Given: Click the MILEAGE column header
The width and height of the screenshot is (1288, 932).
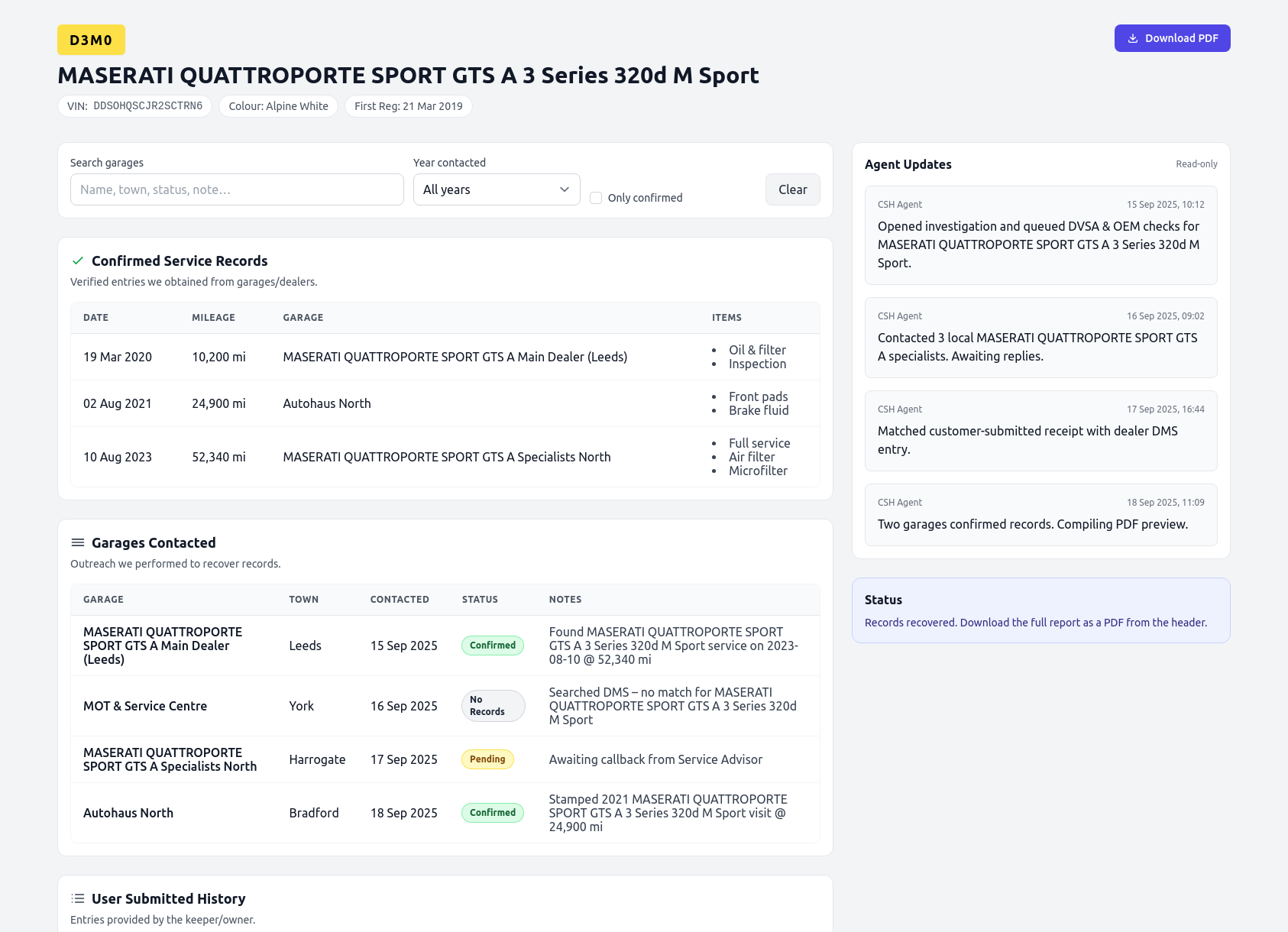Looking at the screenshot, I should [213, 318].
